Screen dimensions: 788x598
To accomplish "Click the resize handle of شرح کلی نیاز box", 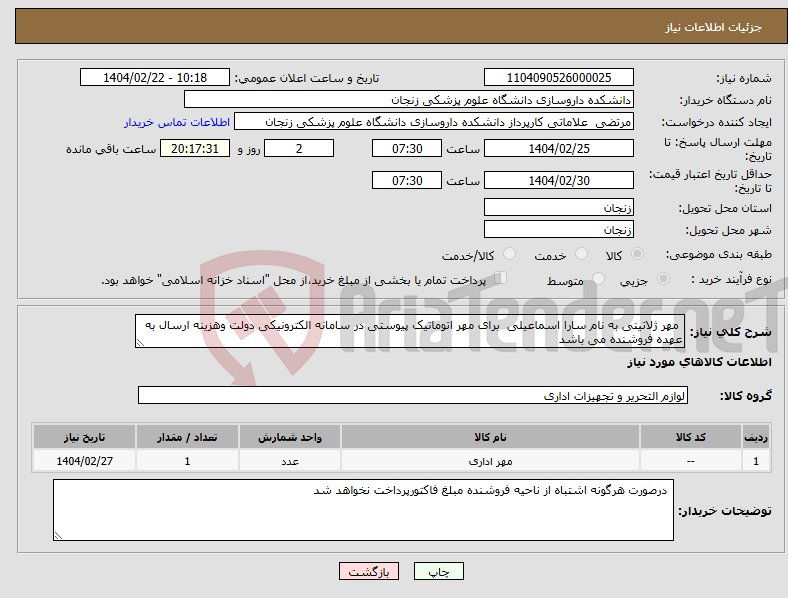I will pos(140,343).
